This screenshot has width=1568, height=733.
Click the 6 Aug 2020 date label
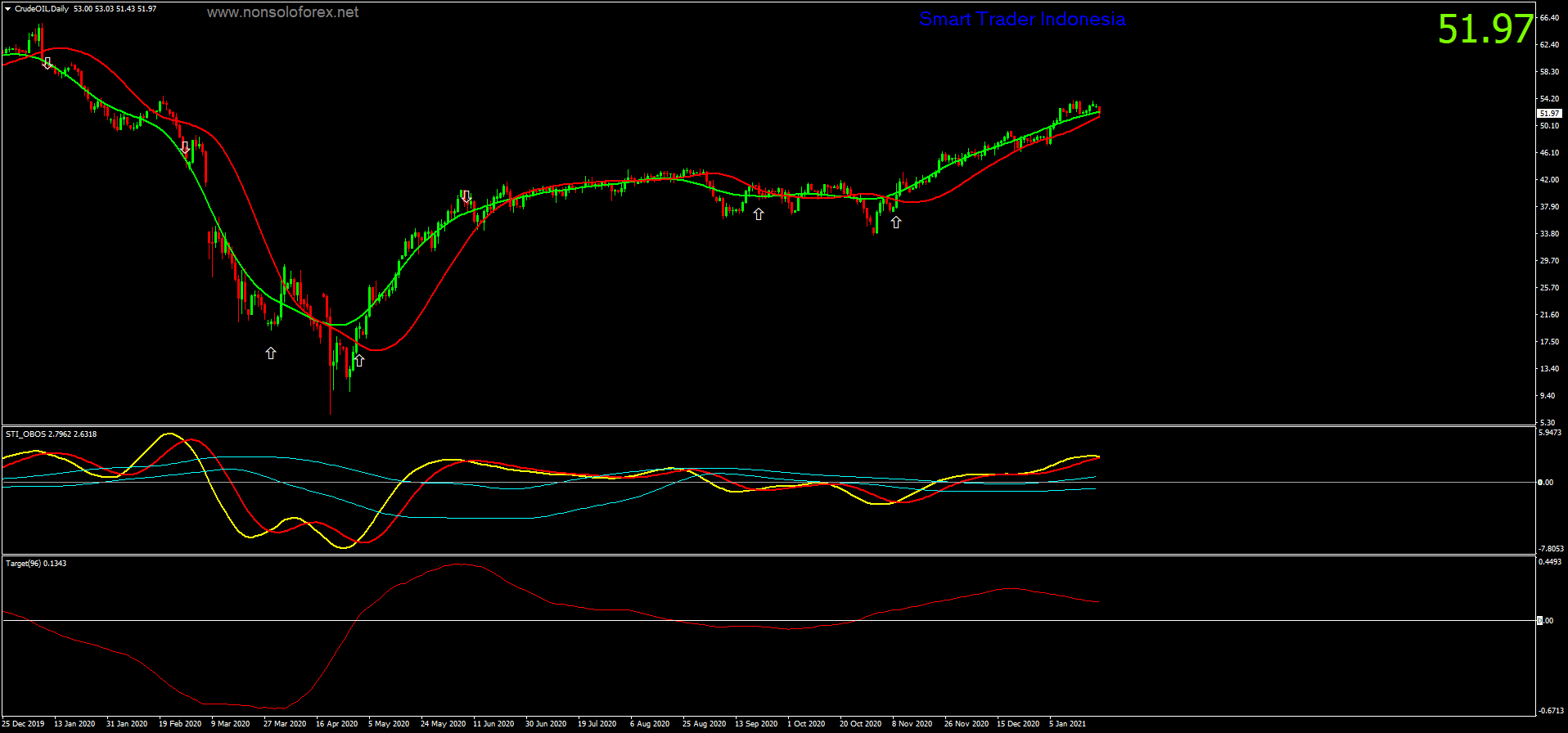(x=650, y=724)
